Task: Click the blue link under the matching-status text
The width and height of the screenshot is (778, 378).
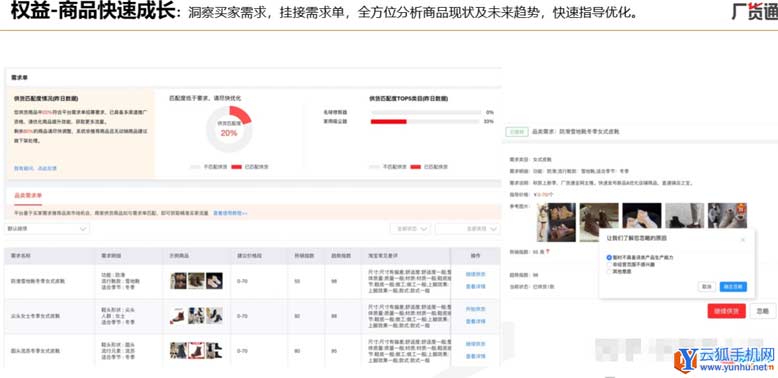Action: click(35, 169)
